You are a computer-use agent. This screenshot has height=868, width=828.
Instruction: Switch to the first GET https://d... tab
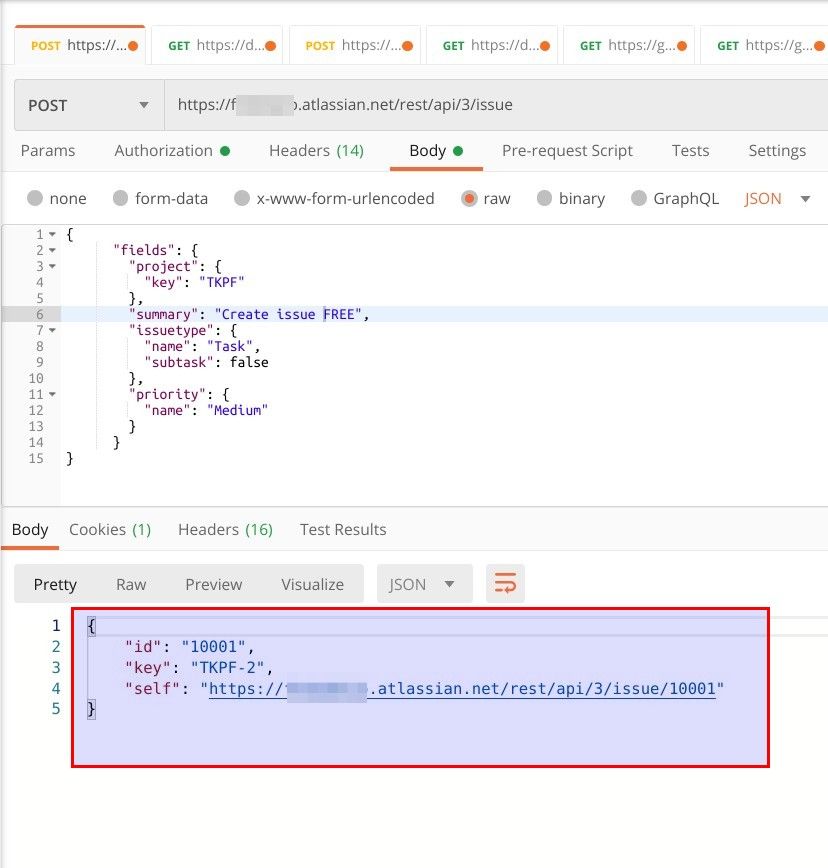tap(217, 45)
